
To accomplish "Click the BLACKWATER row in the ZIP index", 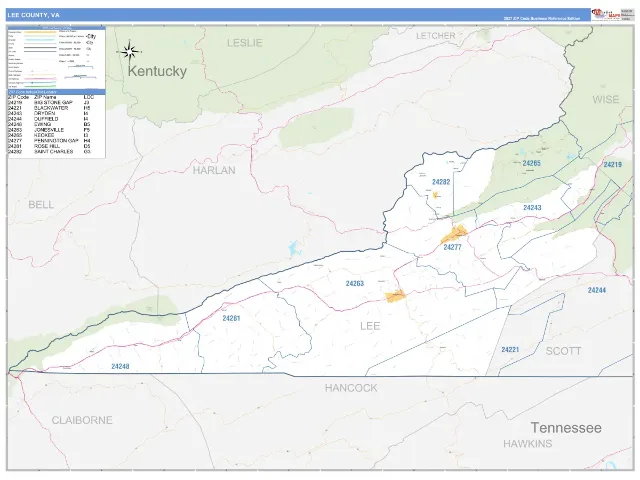I will (50, 108).
